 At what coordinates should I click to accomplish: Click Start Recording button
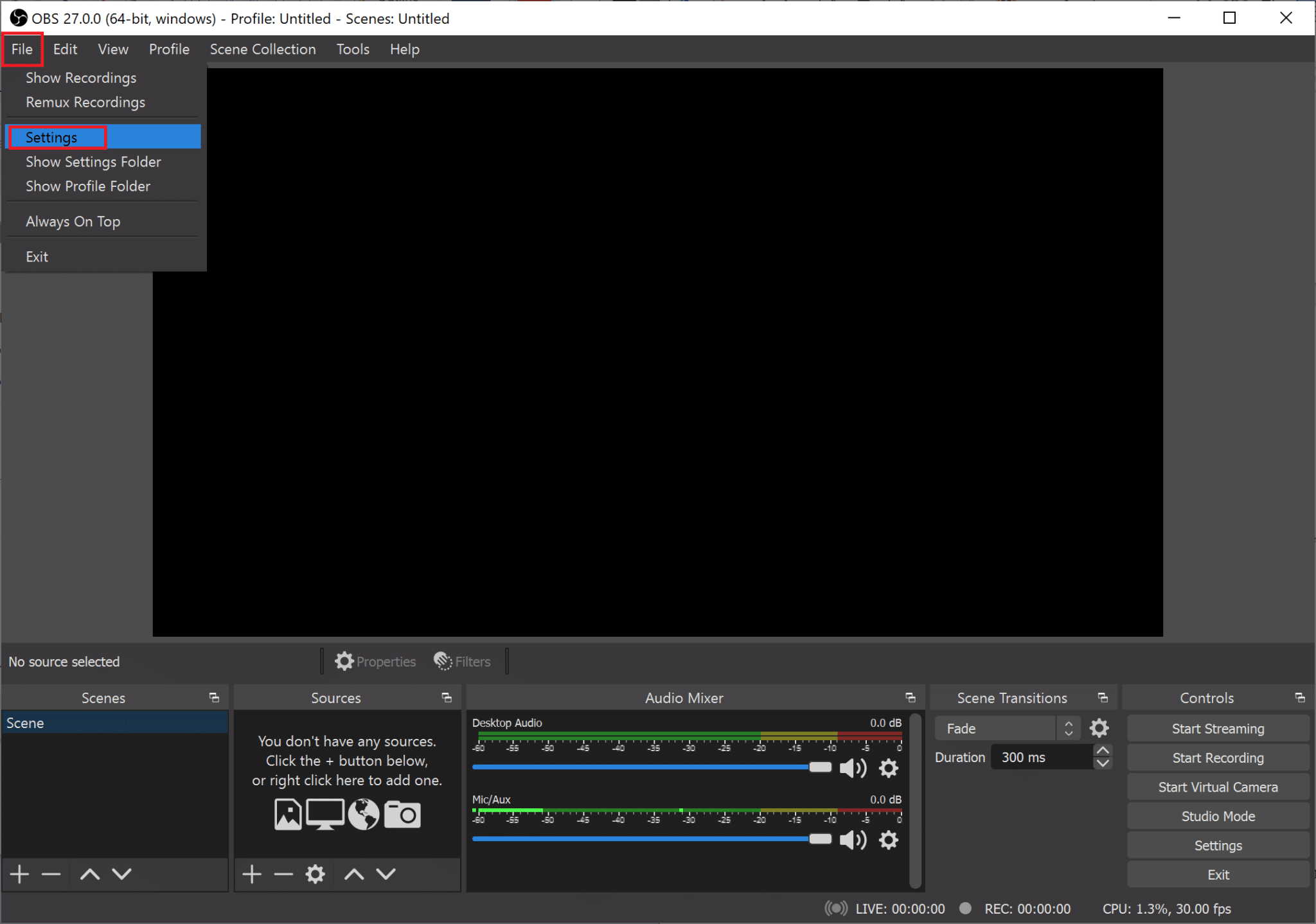[x=1220, y=757]
